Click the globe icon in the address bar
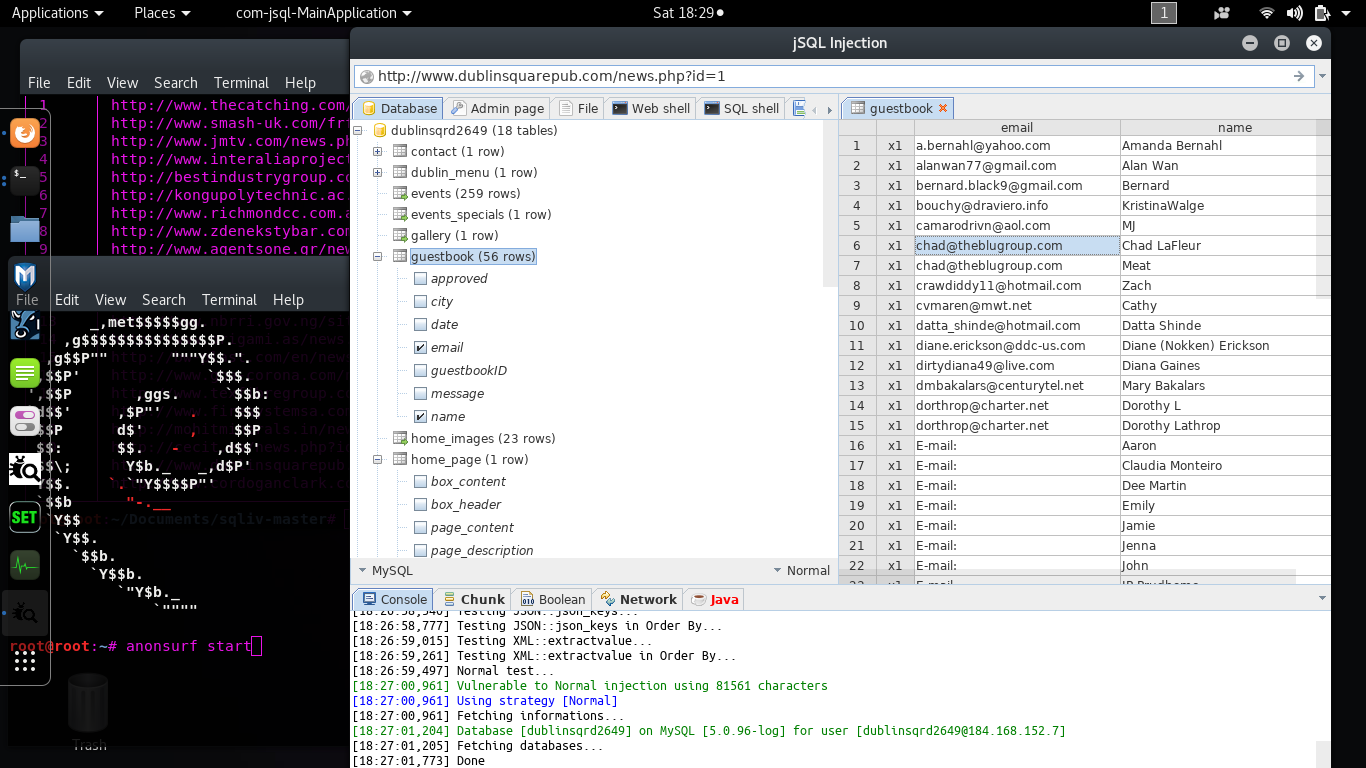 (366, 77)
